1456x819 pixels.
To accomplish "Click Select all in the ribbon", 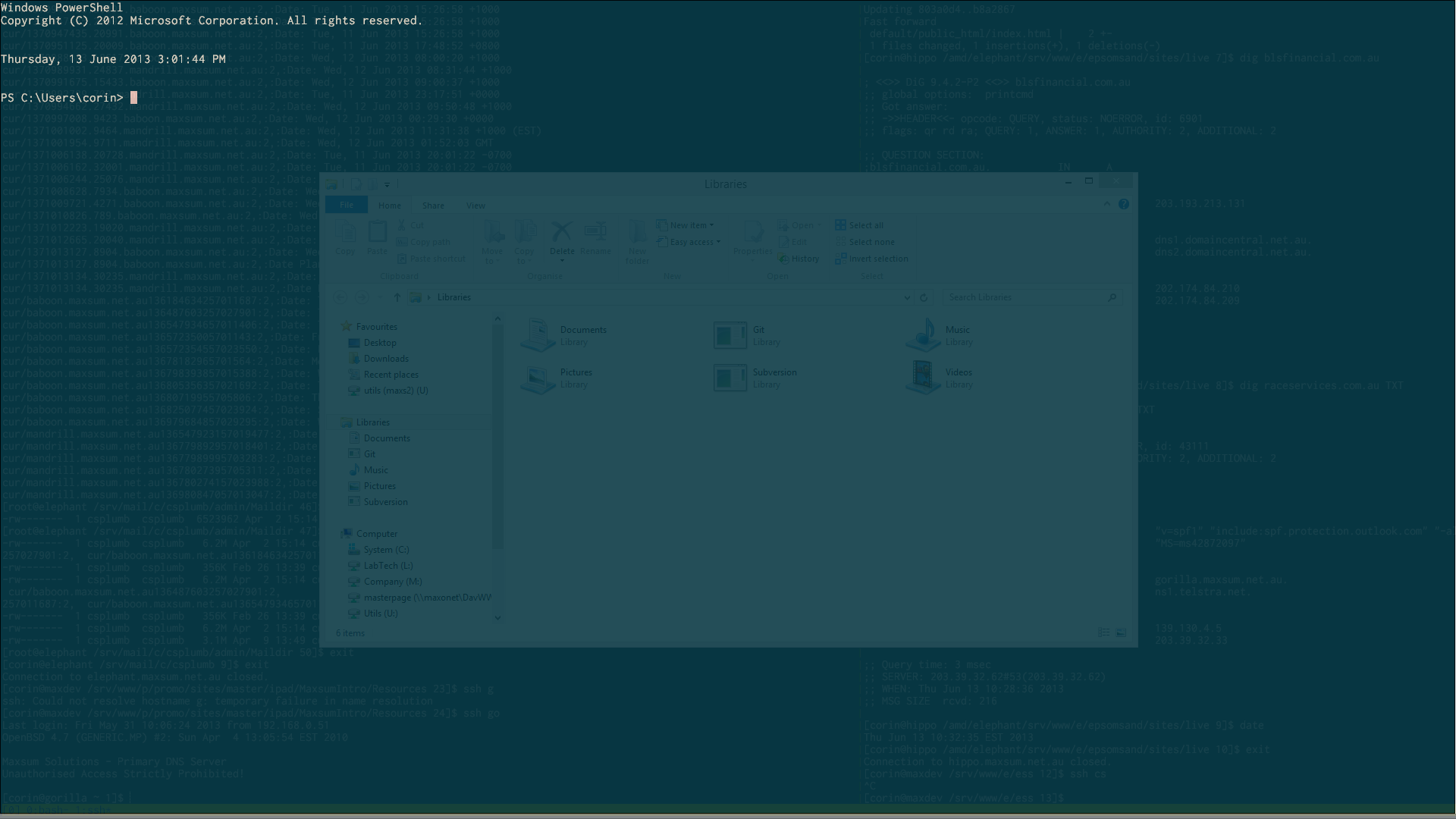I will click(x=859, y=225).
